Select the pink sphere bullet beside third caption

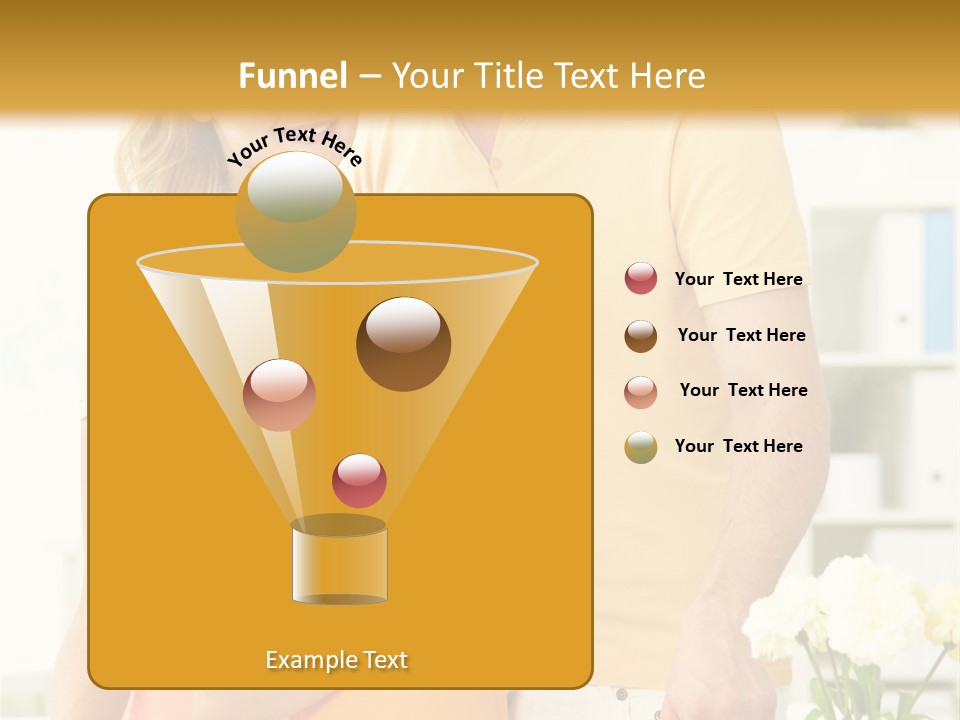(x=640, y=390)
